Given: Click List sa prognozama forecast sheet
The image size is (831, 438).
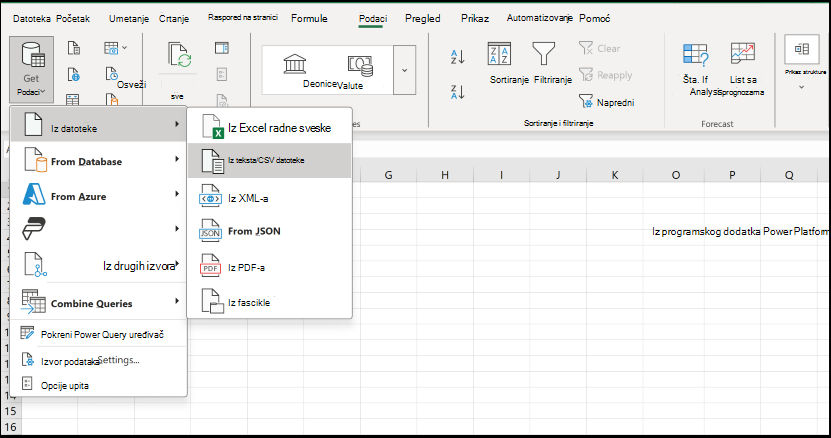Looking at the screenshot, I should click(742, 54).
